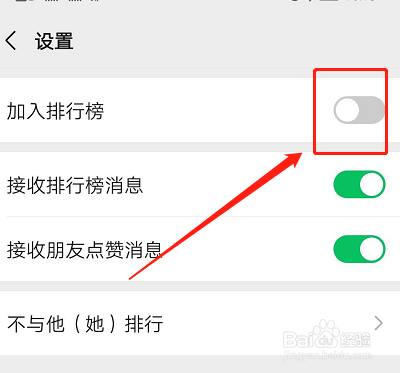
Task: Select the 接收排行榜消息 setting label
Action: 75,185
